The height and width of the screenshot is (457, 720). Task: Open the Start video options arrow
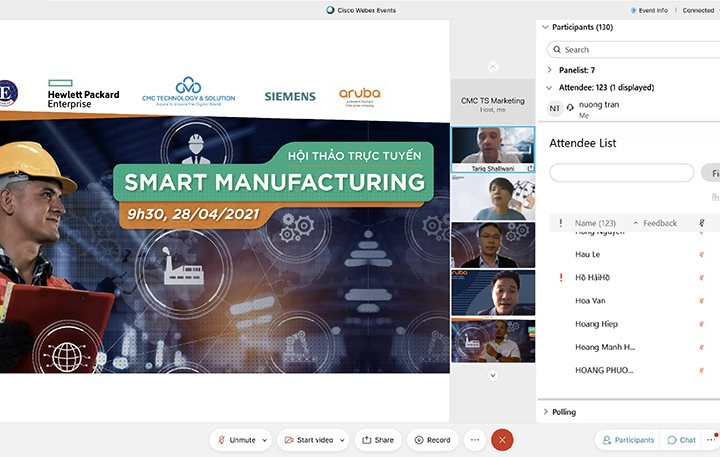(342, 440)
